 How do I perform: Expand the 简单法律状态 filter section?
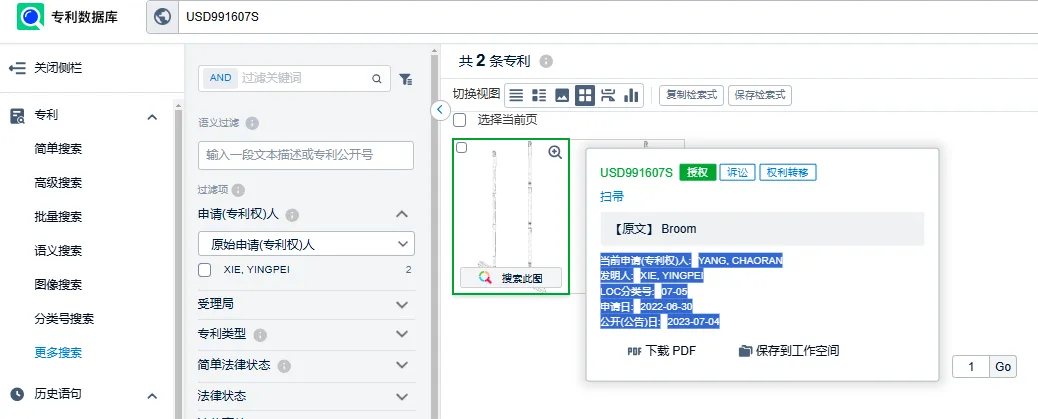click(402, 365)
